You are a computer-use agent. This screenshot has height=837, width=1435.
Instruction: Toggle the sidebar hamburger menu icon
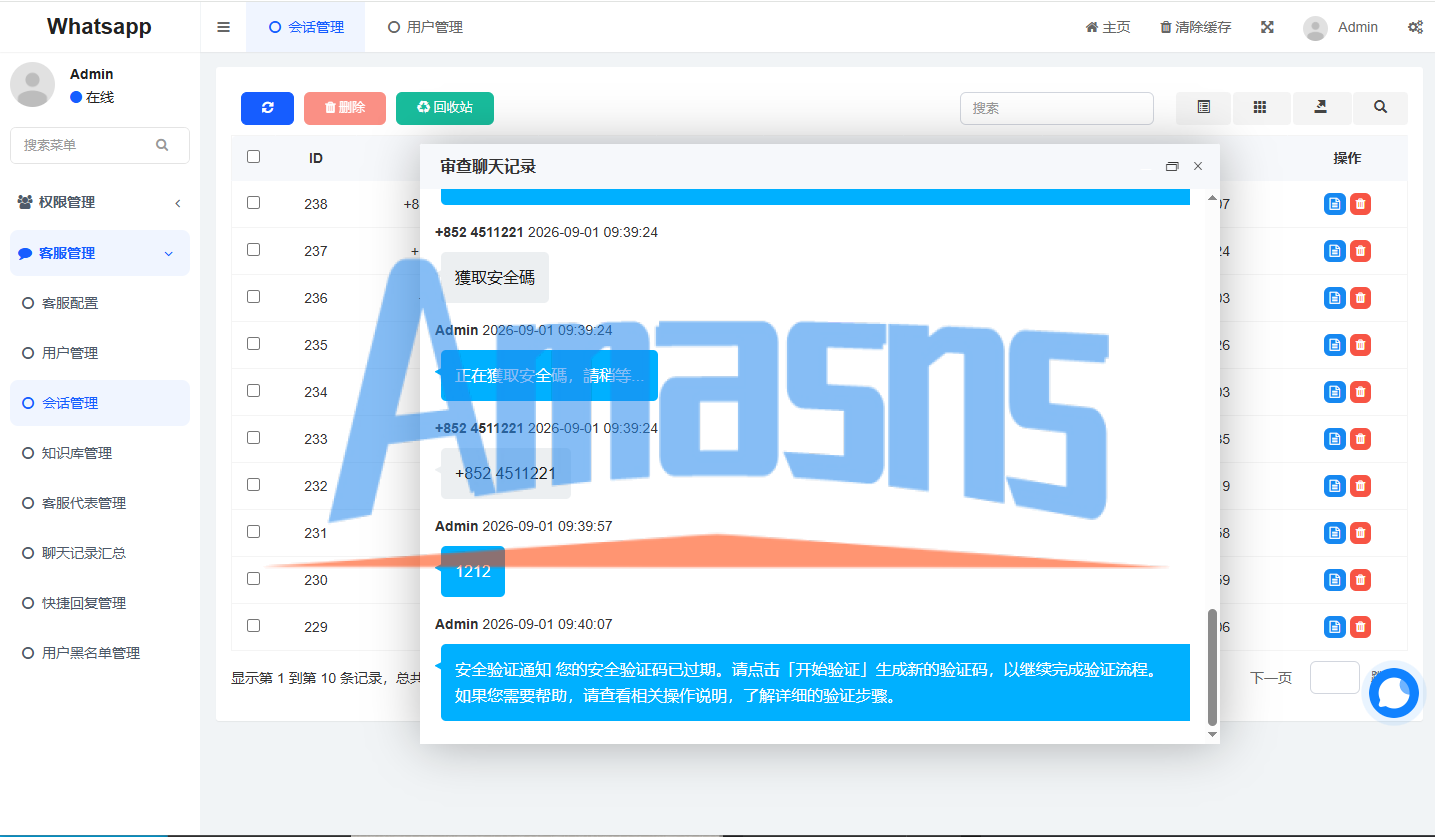[223, 27]
